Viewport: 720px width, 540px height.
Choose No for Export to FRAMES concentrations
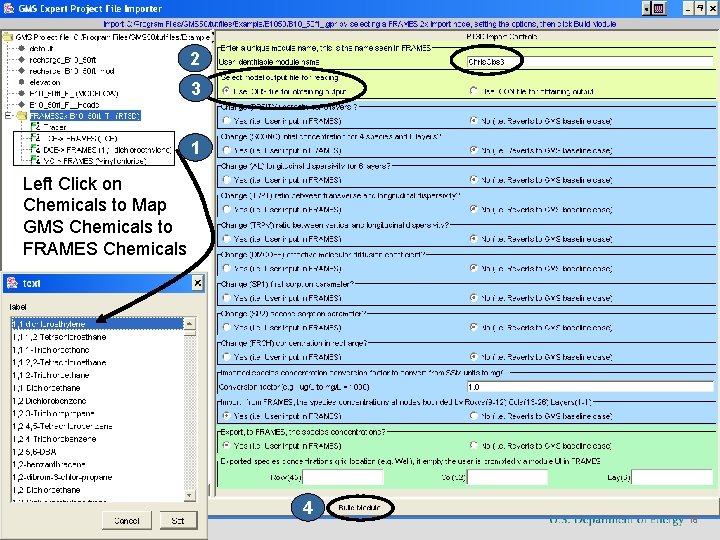point(473,445)
